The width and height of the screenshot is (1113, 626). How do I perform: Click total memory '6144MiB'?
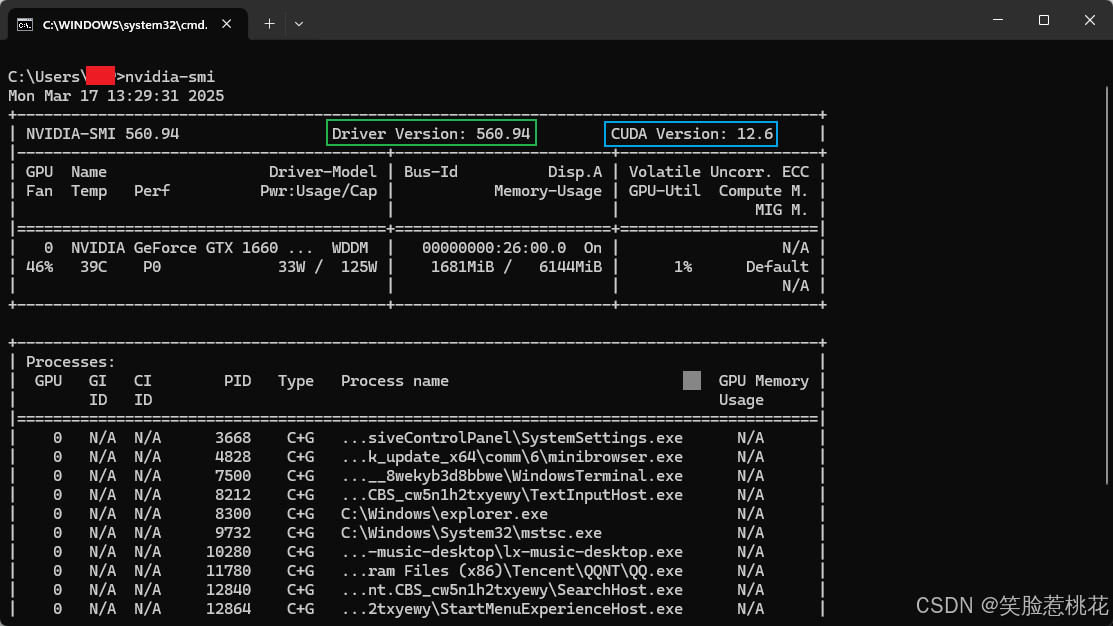pyautogui.click(x=570, y=267)
